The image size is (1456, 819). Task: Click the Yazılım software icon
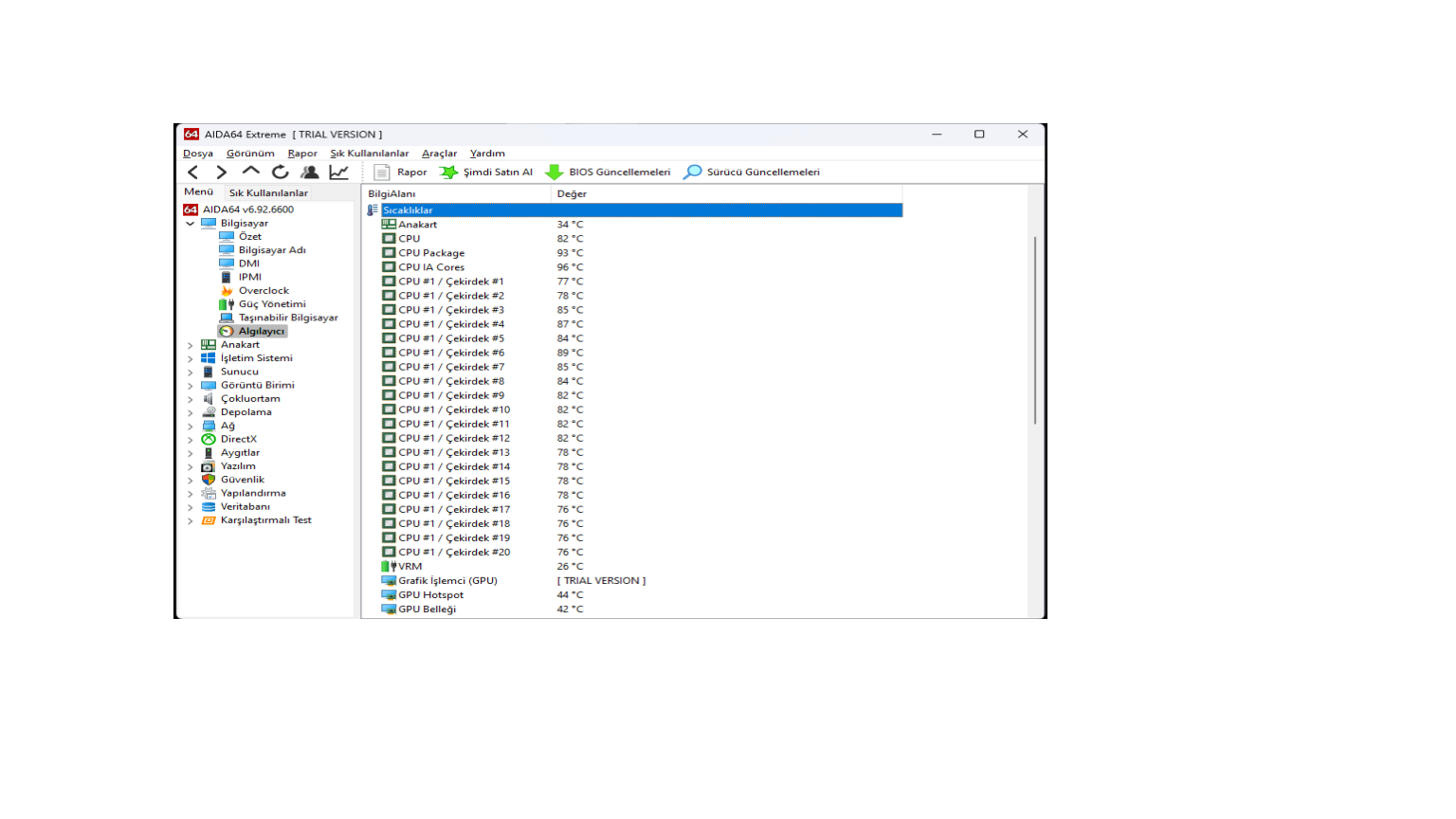pos(209,466)
